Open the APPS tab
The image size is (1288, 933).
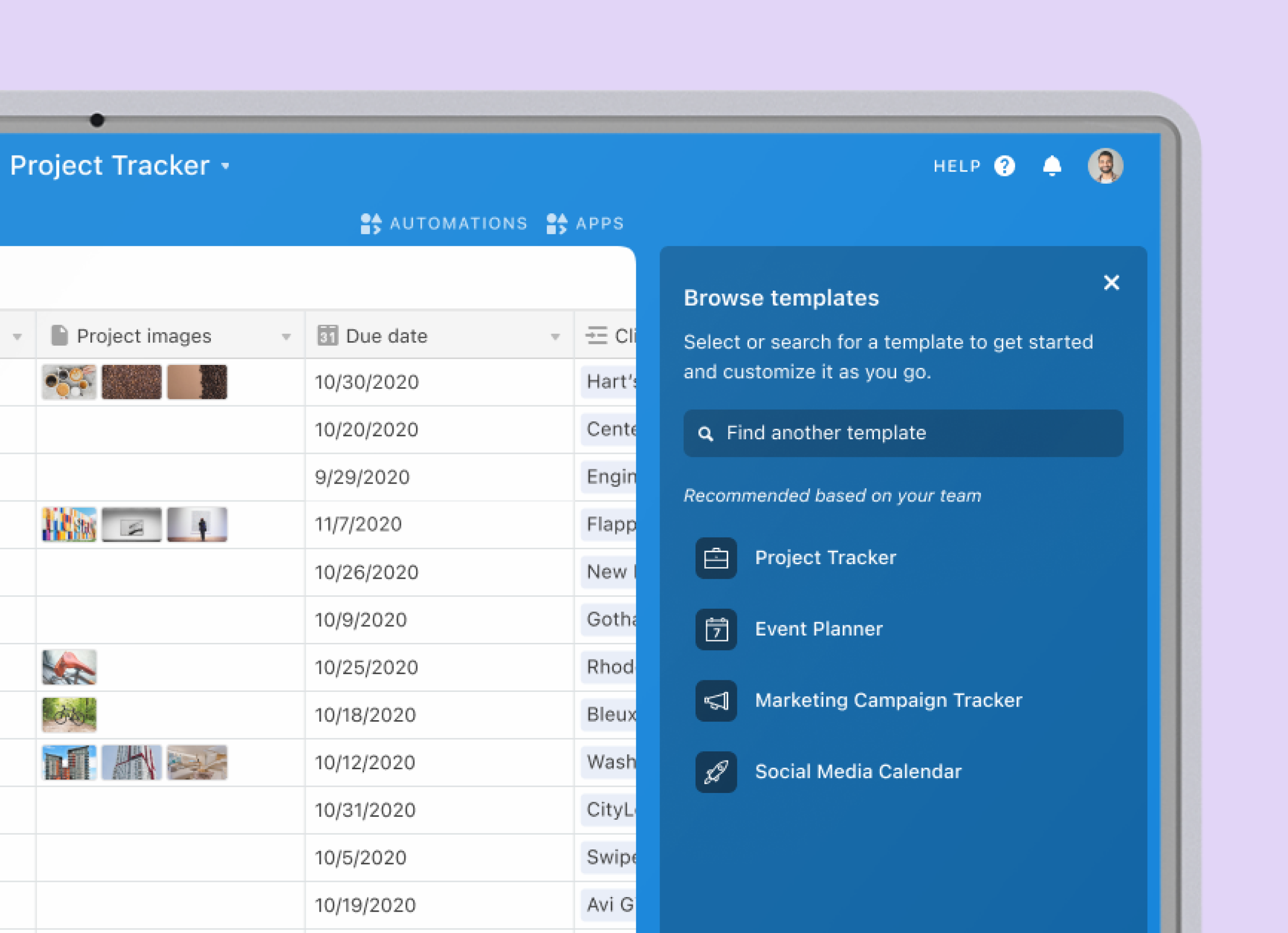(x=600, y=224)
